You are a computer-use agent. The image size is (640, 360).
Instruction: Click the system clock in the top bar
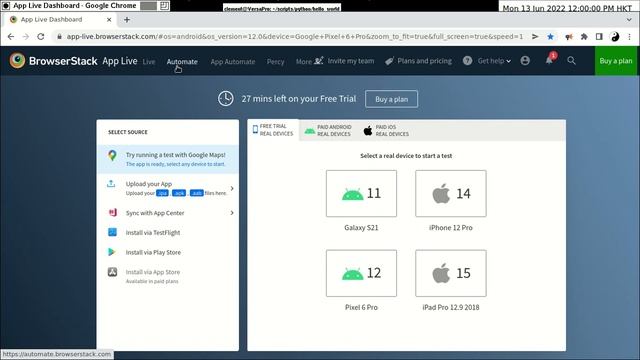[x=567, y=8]
